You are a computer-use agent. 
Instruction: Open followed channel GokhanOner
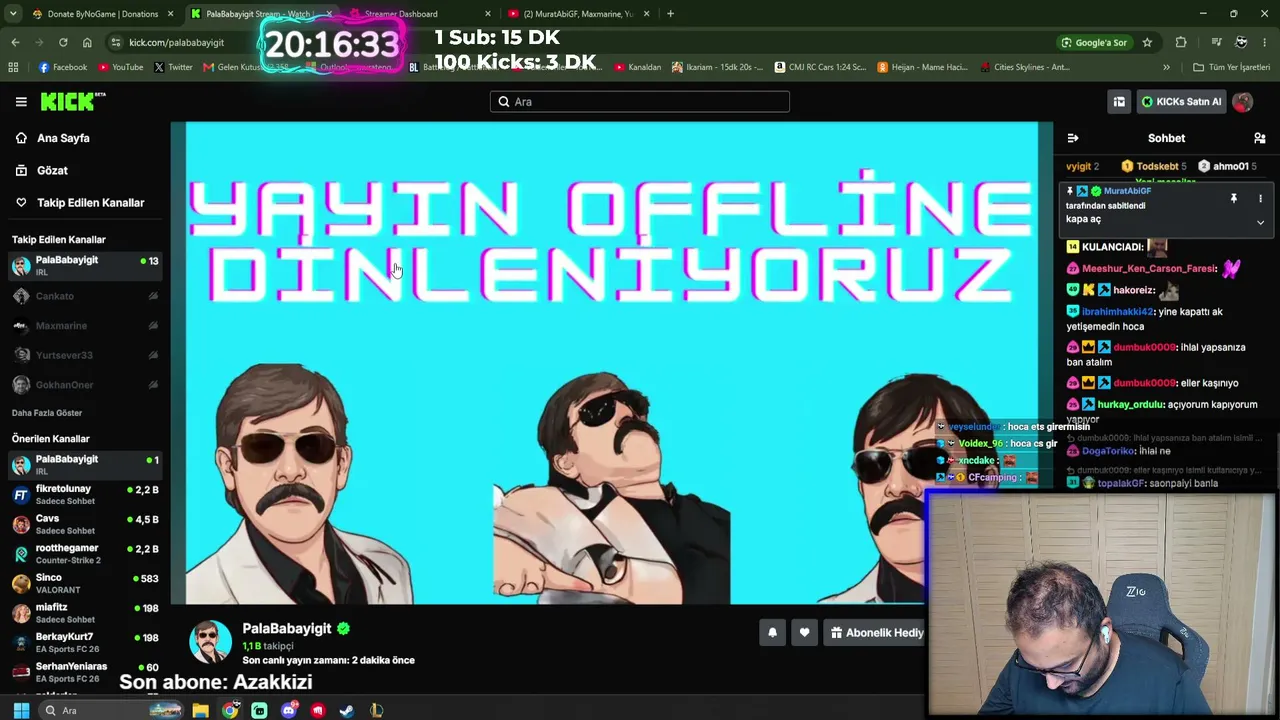click(x=85, y=385)
